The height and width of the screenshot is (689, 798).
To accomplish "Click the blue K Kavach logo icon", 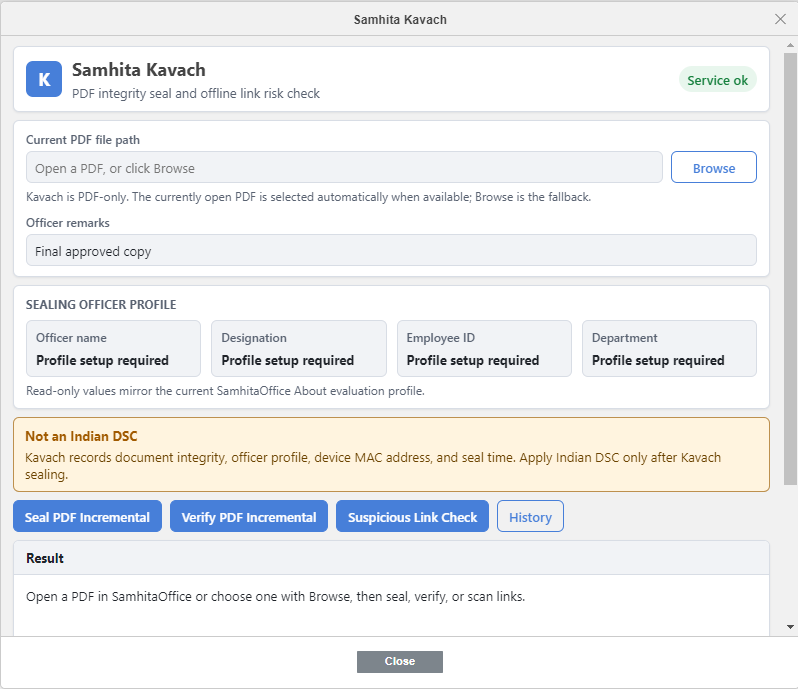I will tap(44, 79).
